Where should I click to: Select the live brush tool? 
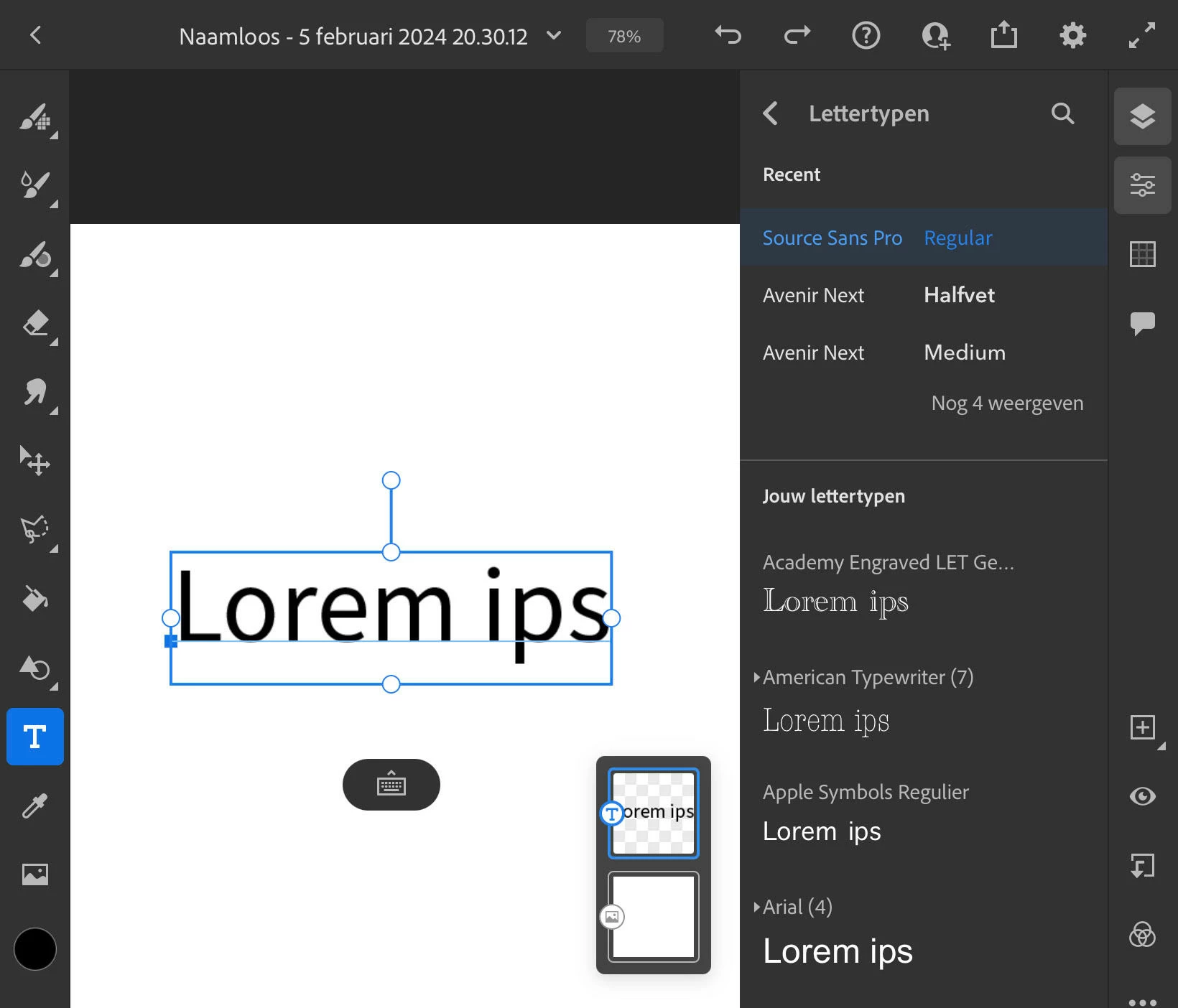point(36,187)
